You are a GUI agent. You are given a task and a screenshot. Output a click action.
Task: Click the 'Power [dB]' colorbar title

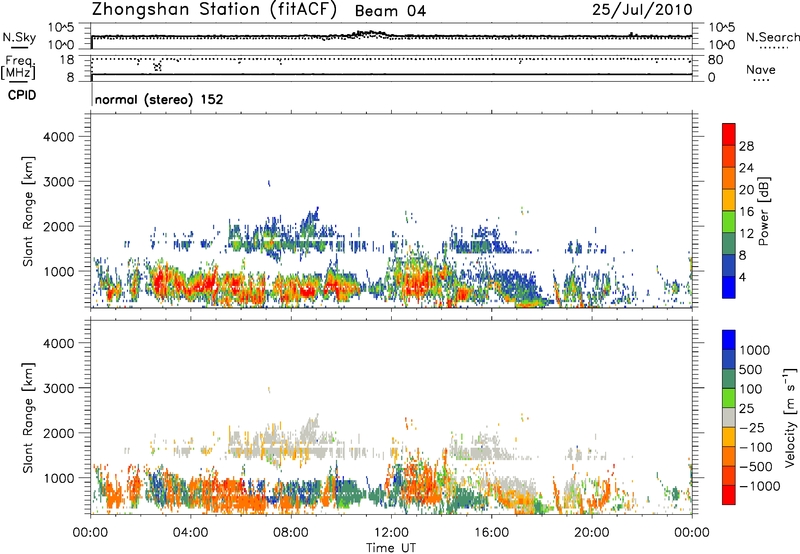[x=763, y=212]
